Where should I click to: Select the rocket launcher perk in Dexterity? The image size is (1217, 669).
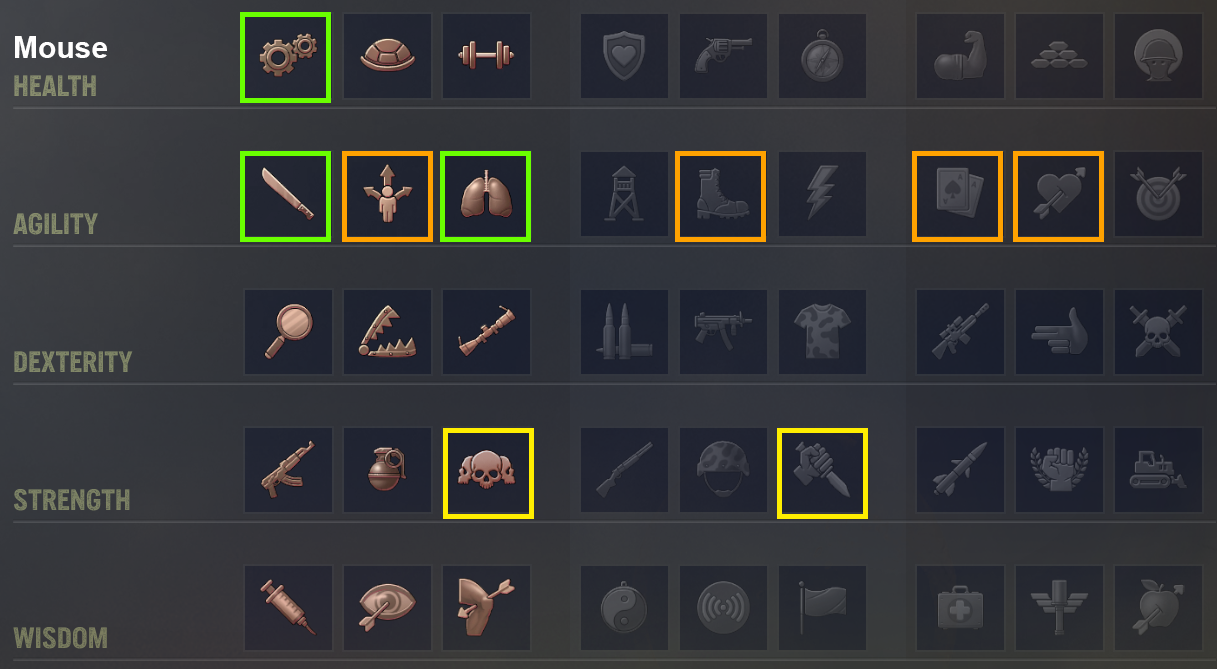pyautogui.click(x=486, y=332)
